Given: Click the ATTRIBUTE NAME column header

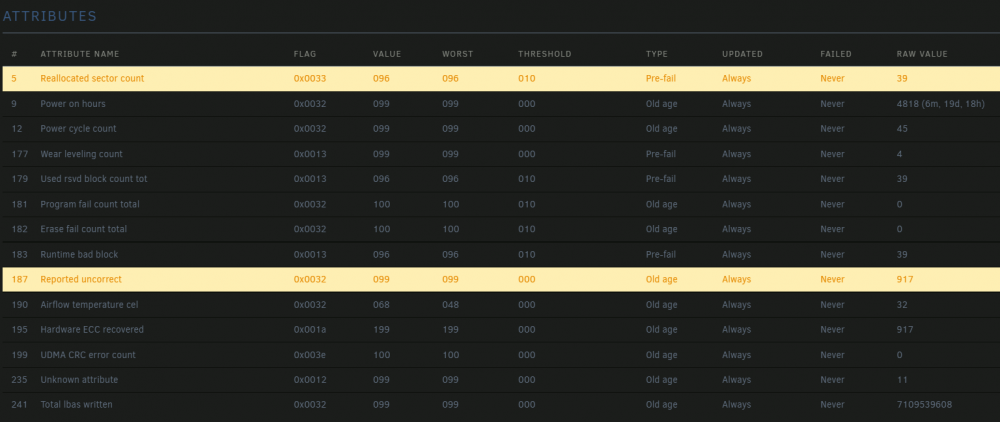Looking at the screenshot, I should [80, 54].
